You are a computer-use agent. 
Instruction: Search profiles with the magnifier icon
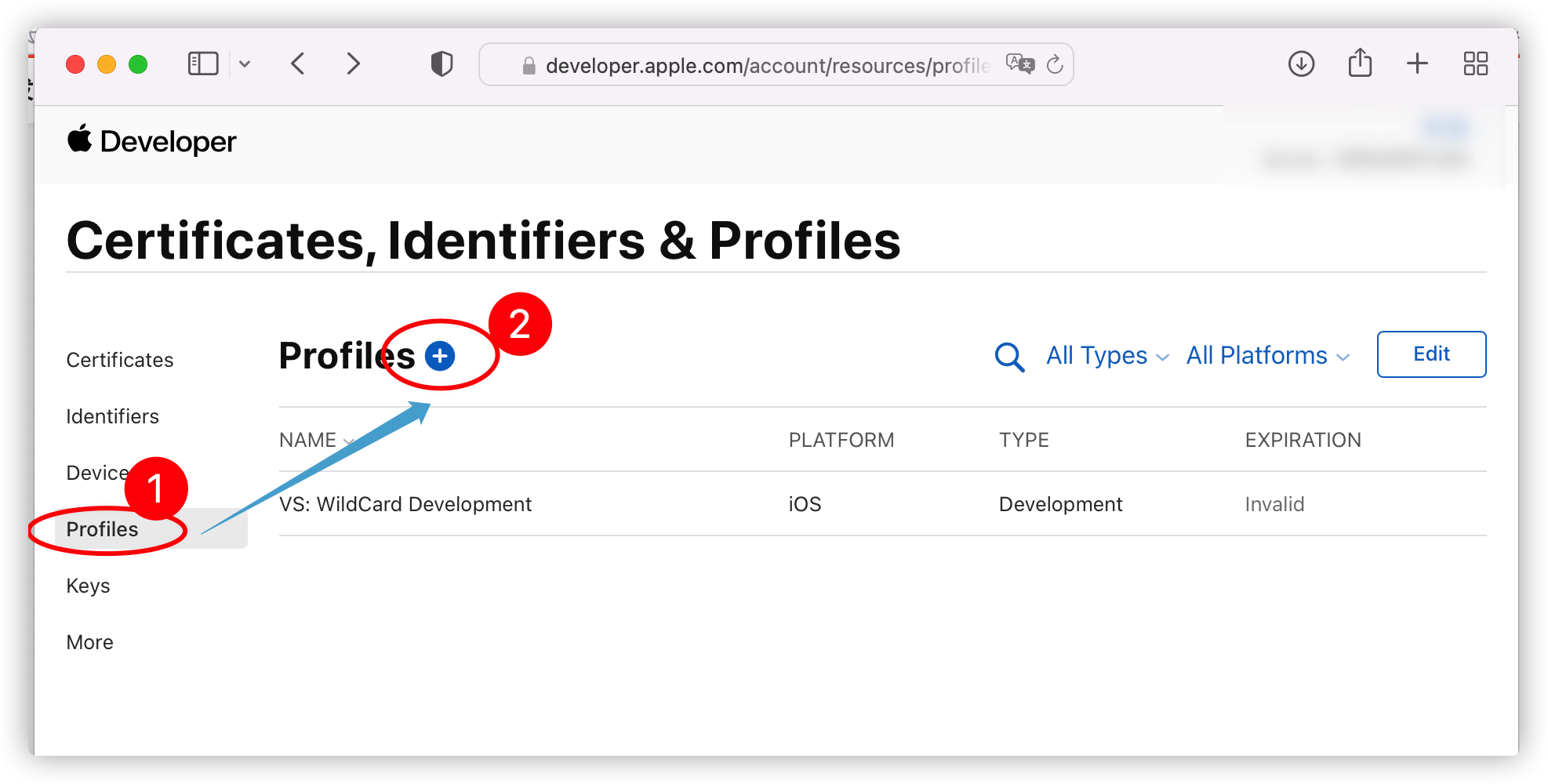[x=1009, y=357]
